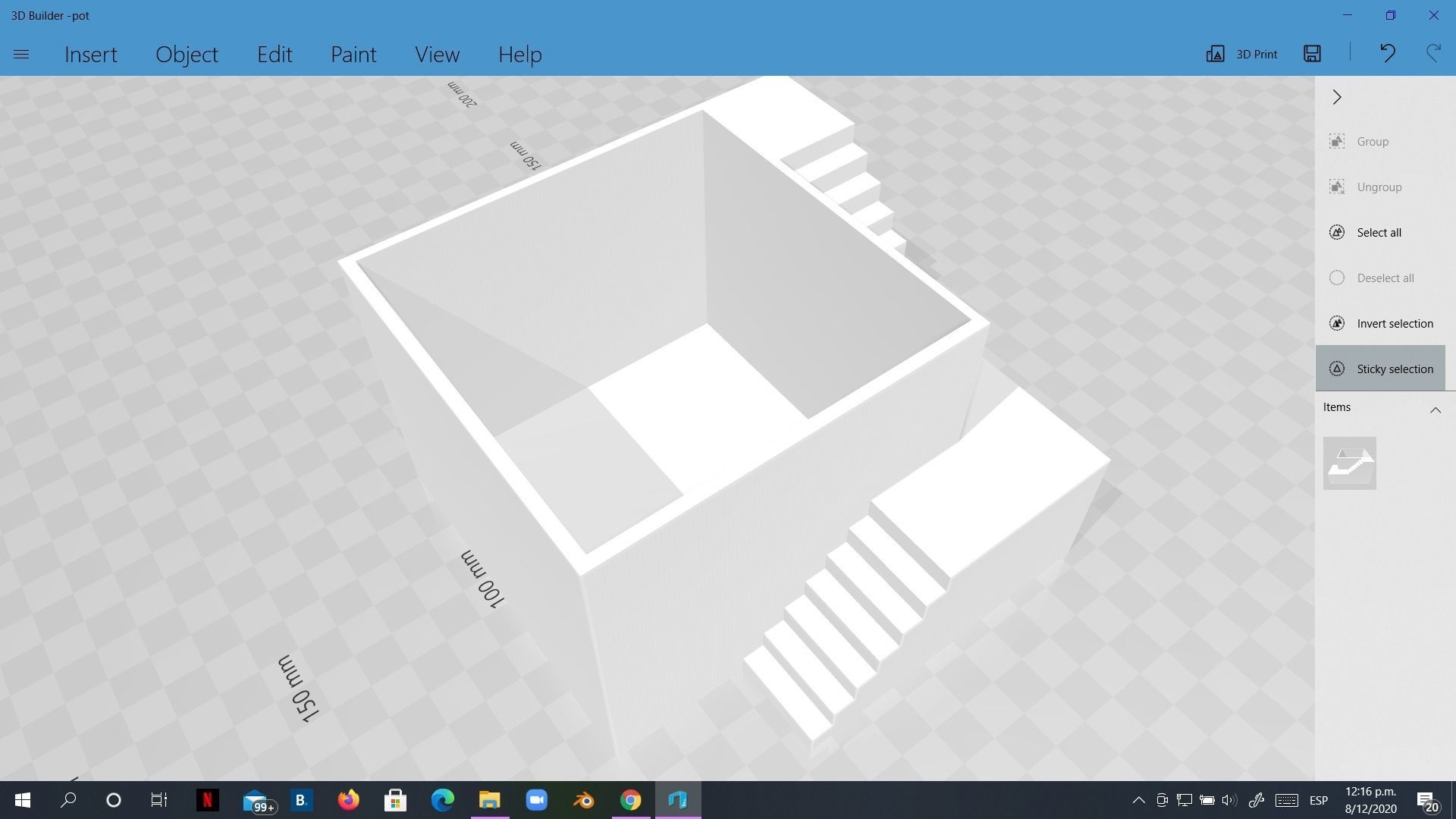Open Cortana from the taskbar
1456x819 pixels.
pyautogui.click(x=114, y=800)
